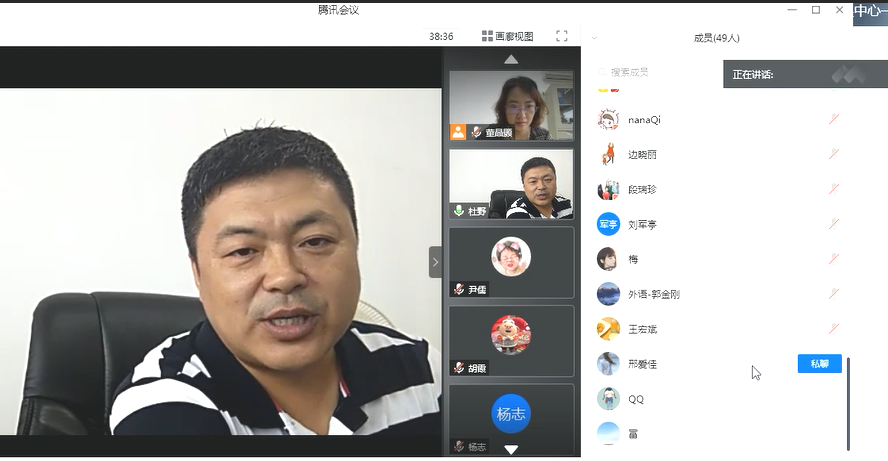Viewport: 888px width, 461px height.
Task: Select member 邢爱佳 in the list
Action: click(642, 364)
